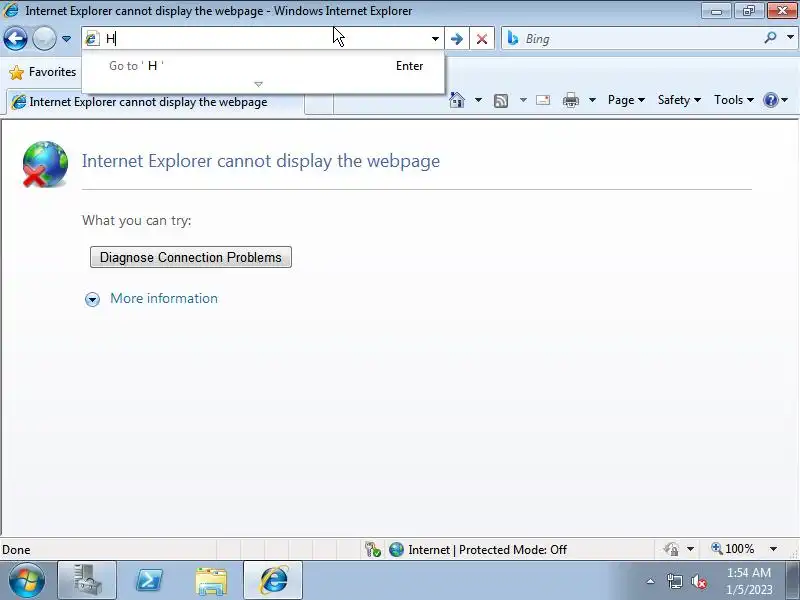
Task: Open a new blank tab
Action: (319, 103)
